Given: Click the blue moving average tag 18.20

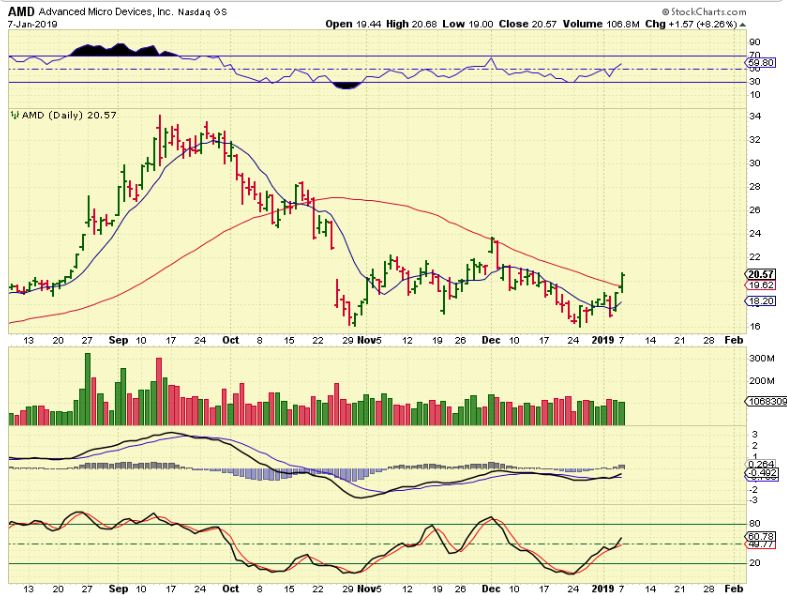Looking at the screenshot, I should pyautogui.click(x=761, y=301).
